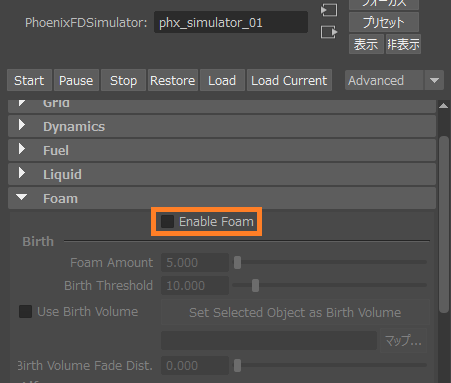Click the Birth Threshold value field
The image size is (451, 383).
point(195,286)
